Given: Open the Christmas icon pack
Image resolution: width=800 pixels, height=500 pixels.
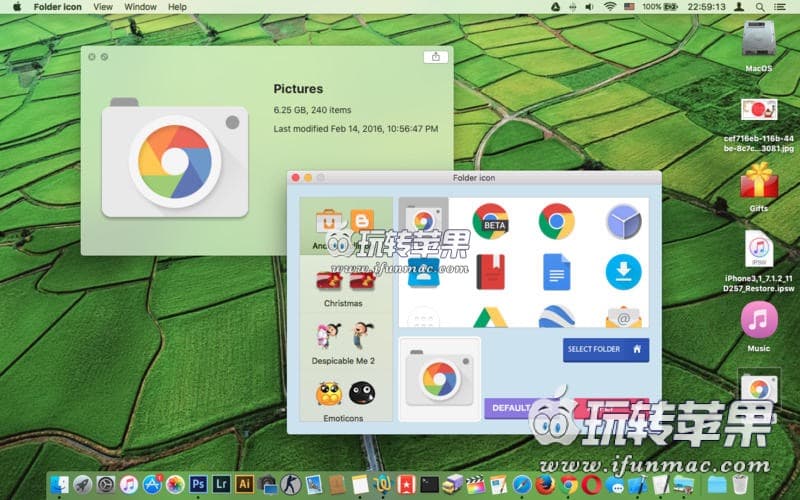Looking at the screenshot, I should [x=345, y=284].
